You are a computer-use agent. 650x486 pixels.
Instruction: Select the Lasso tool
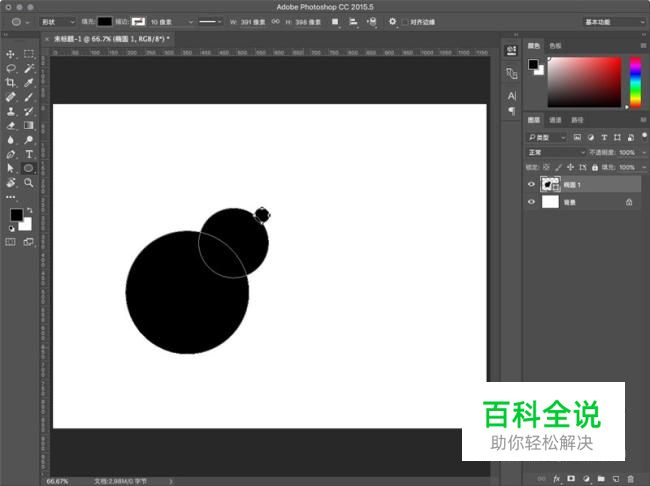[11, 68]
